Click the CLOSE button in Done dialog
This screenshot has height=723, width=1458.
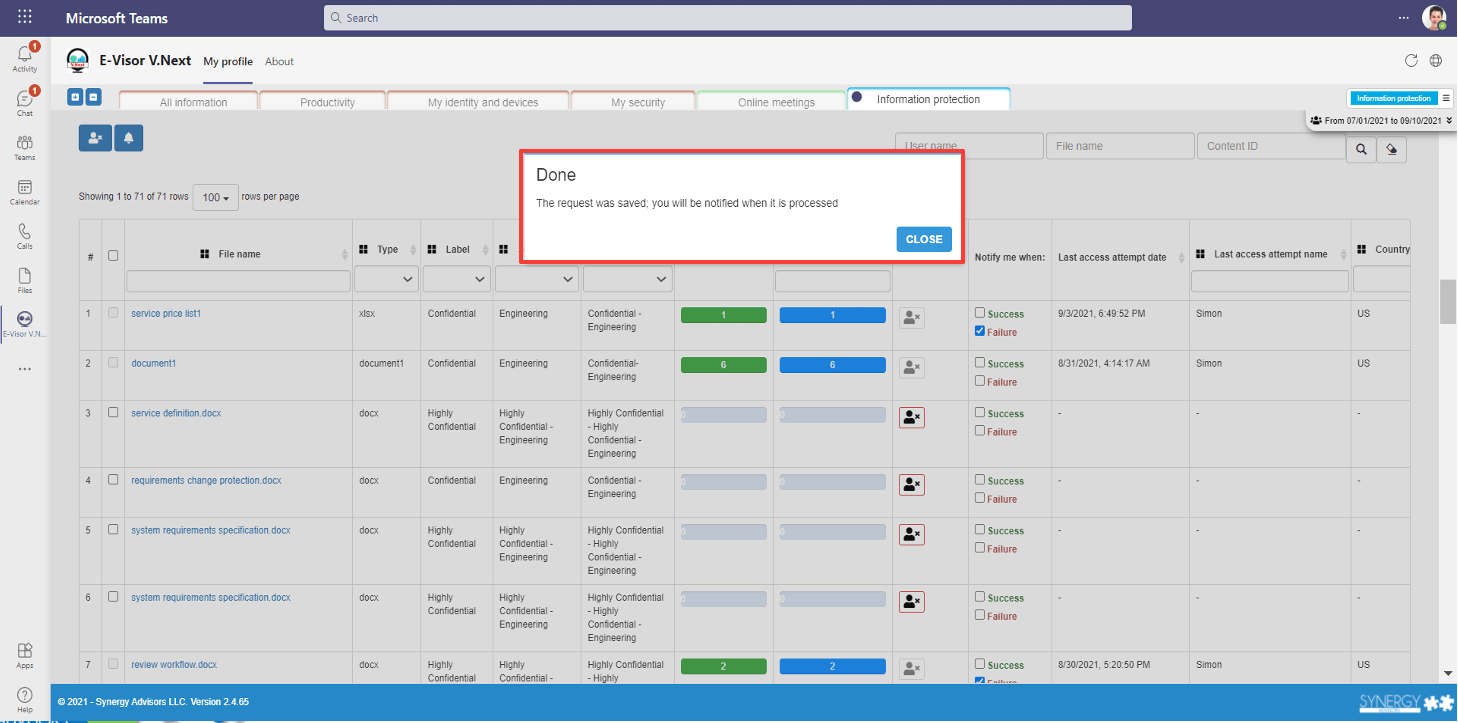tap(924, 239)
